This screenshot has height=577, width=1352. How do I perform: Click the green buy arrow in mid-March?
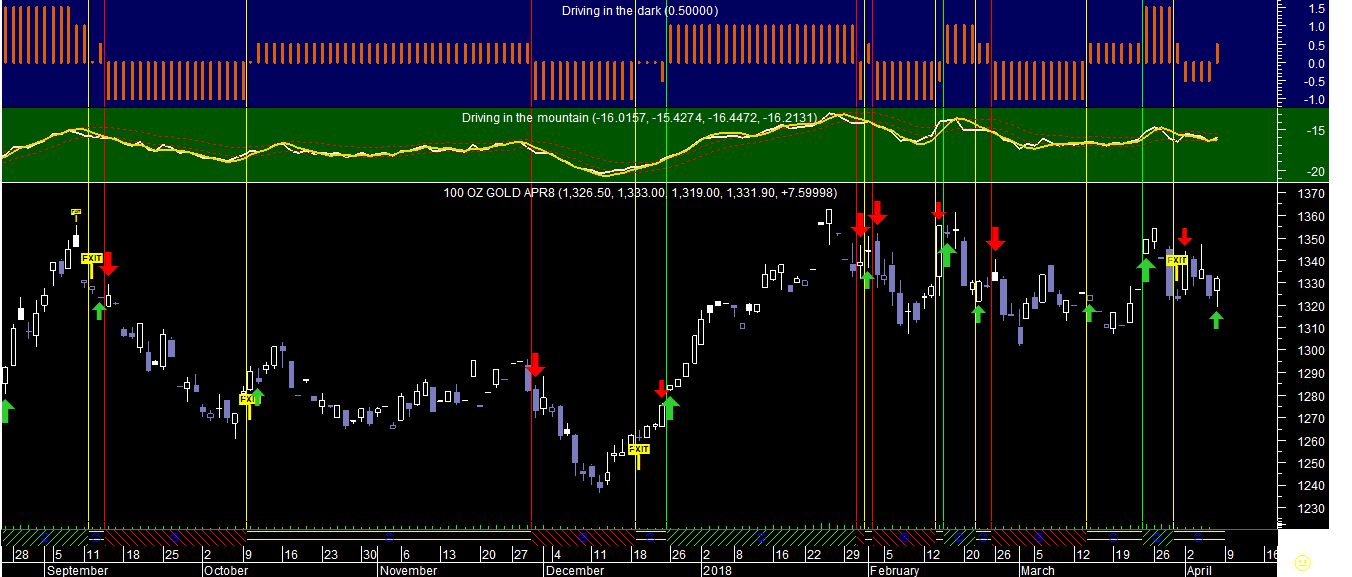point(1090,314)
